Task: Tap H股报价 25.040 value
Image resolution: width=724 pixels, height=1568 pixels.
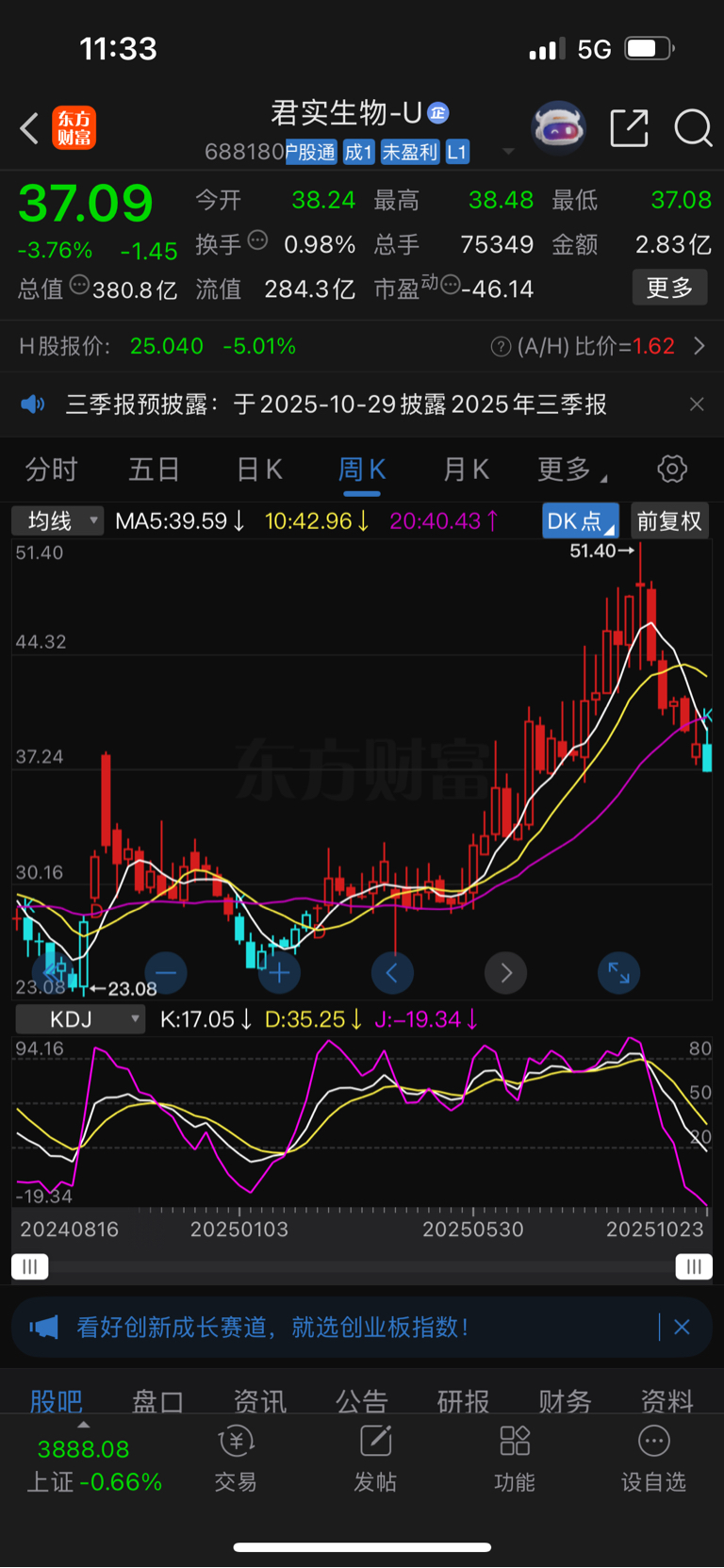Action: 167,346
